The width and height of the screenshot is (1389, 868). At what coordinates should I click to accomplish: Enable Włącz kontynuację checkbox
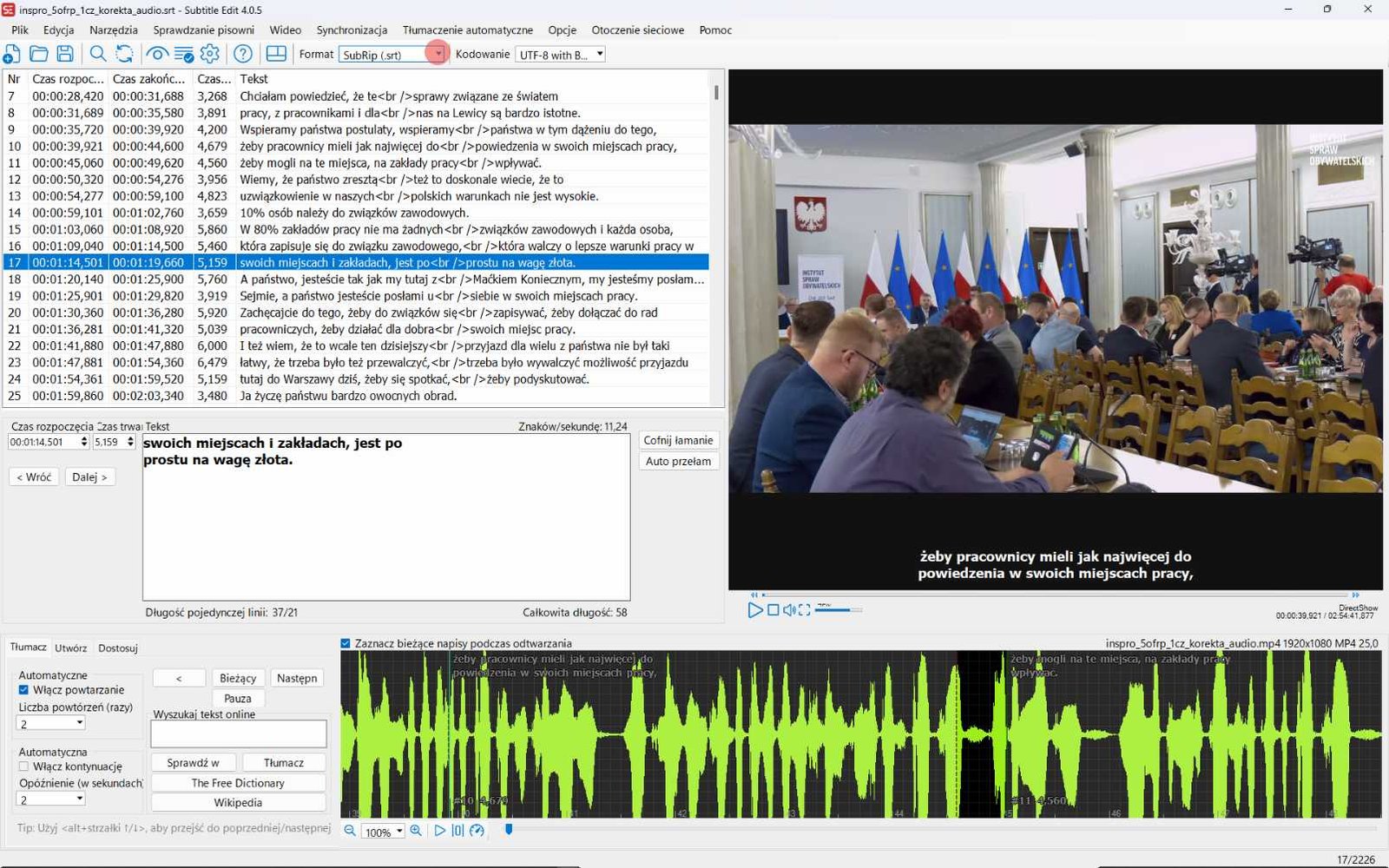tap(23, 766)
